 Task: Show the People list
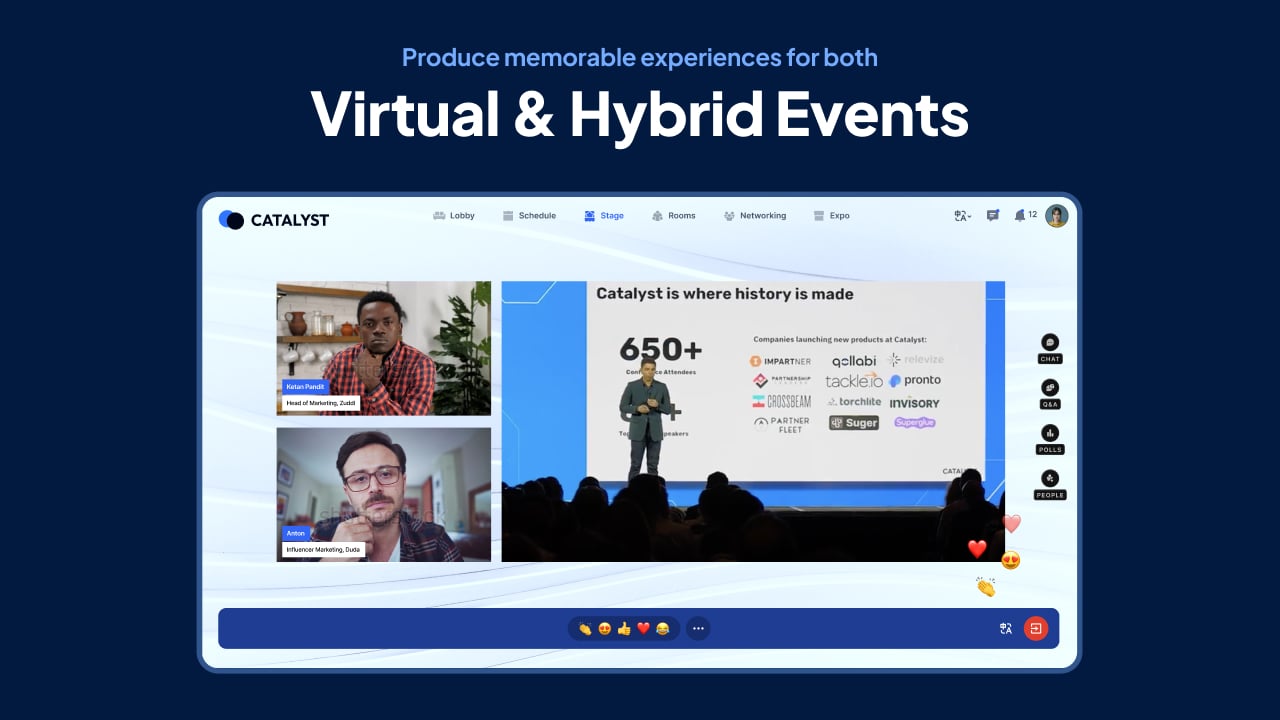(x=1049, y=479)
